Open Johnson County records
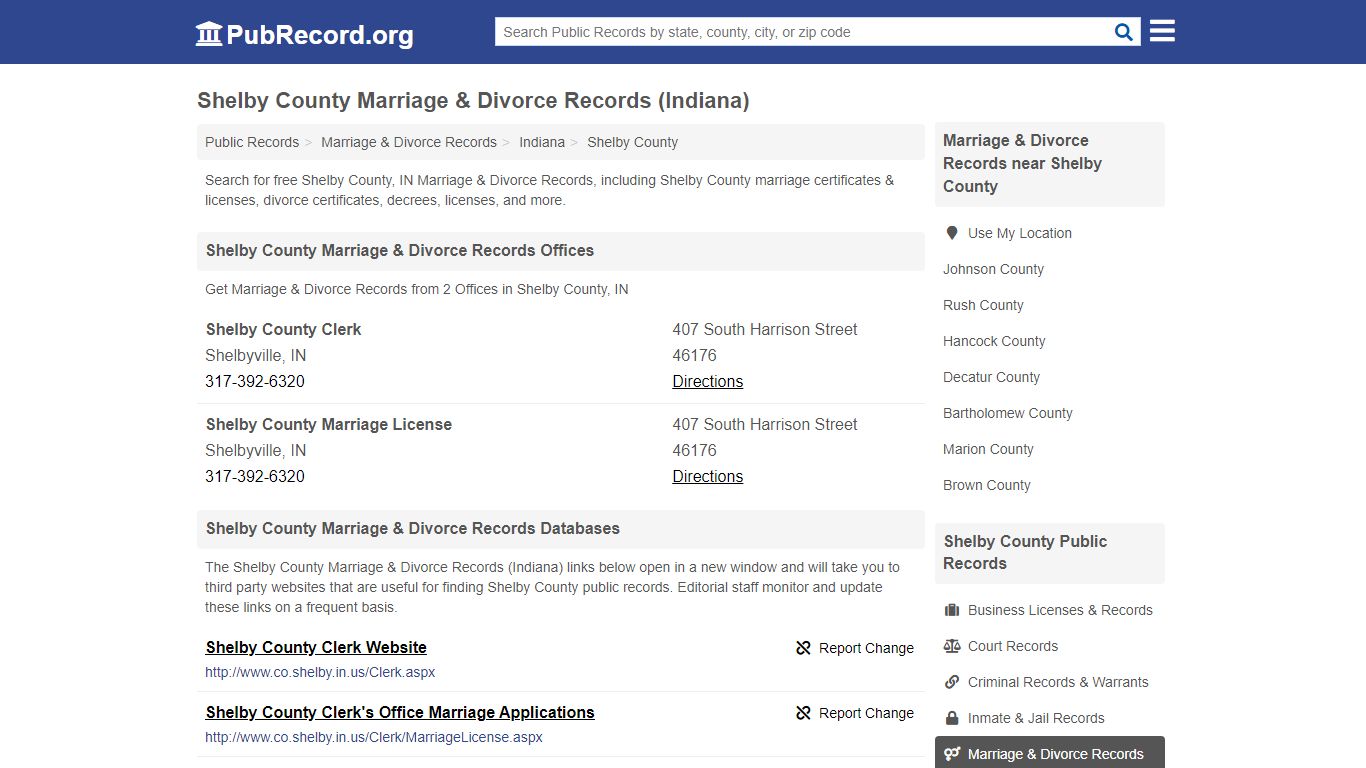Viewport: 1366px width, 768px height. coord(993,269)
